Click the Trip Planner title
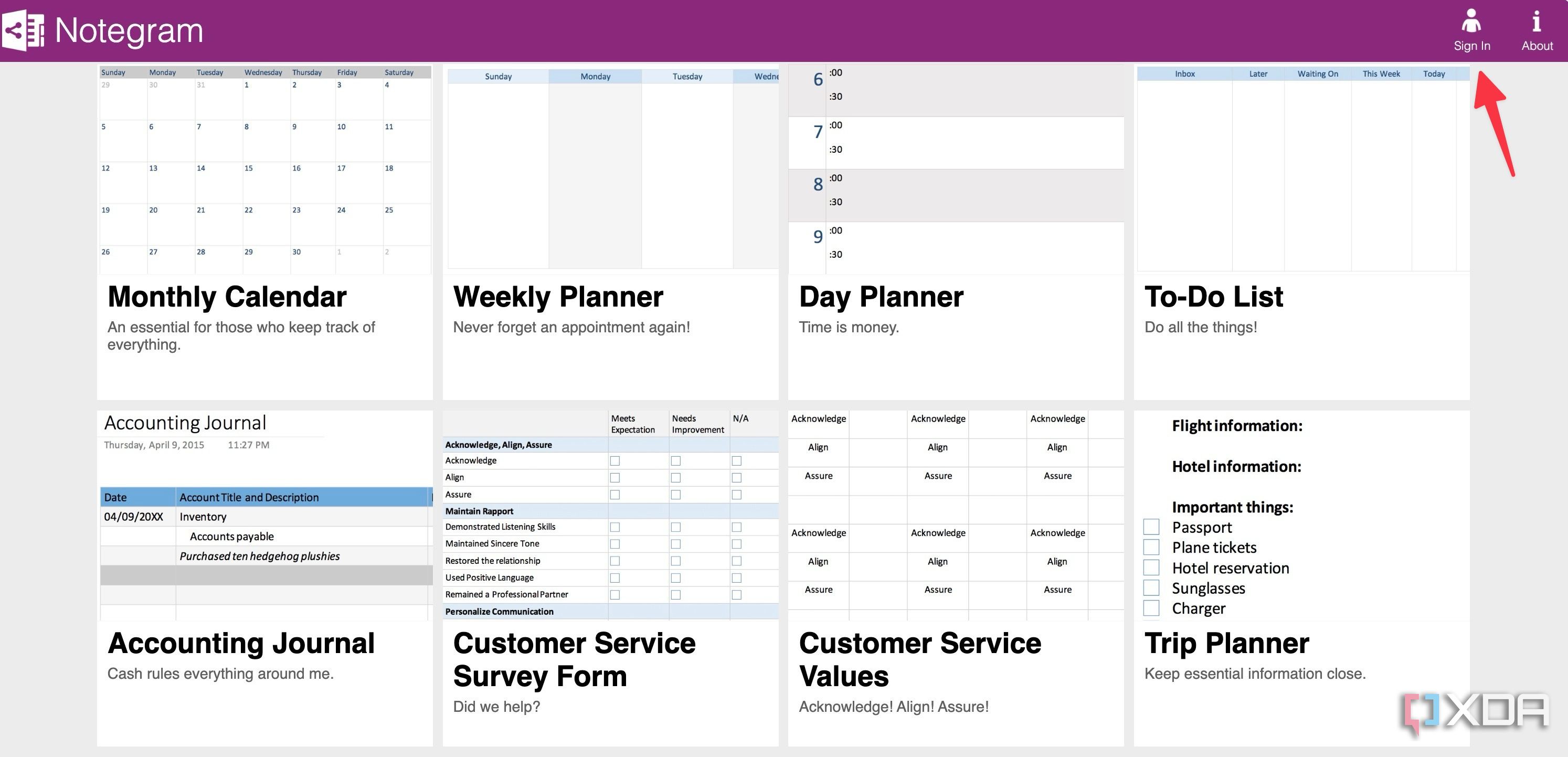The image size is (1568, 757). click(1226, 643)
